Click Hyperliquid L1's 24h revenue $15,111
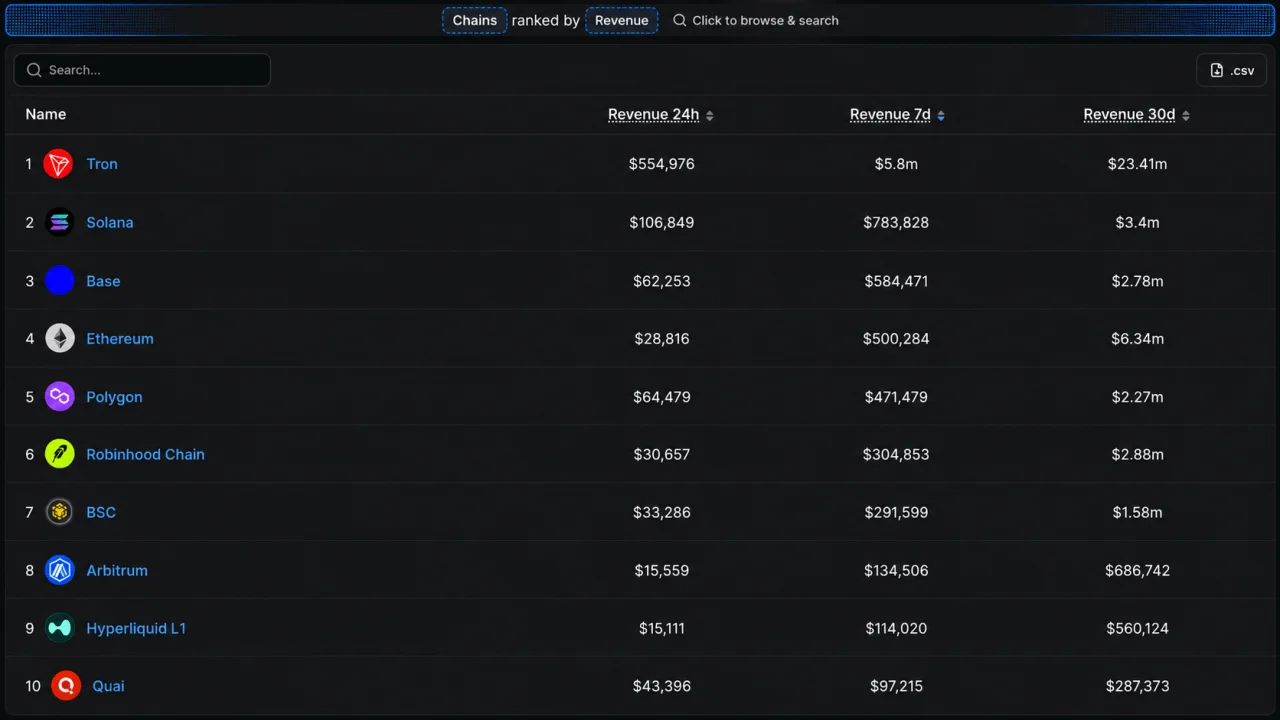The image size is (1280, 720). pos(662,628)
